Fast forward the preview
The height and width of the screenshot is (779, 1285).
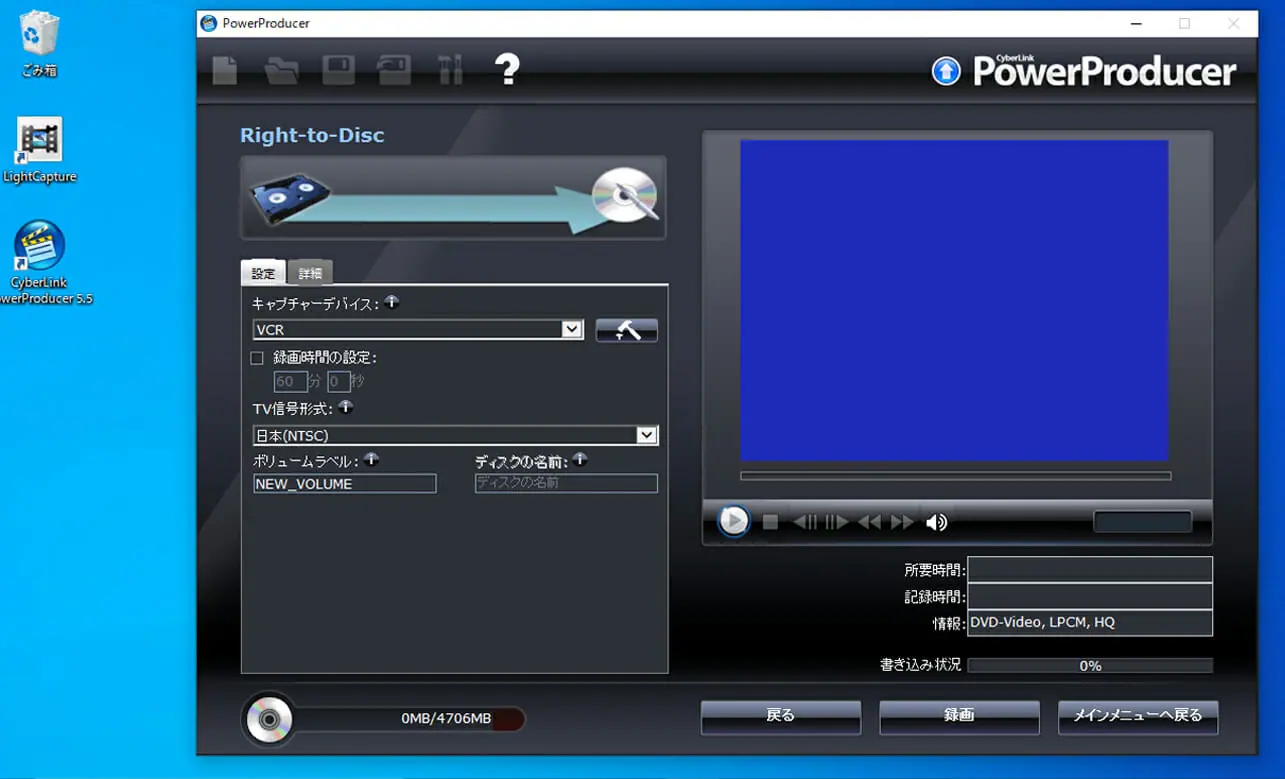coord(903,522)
